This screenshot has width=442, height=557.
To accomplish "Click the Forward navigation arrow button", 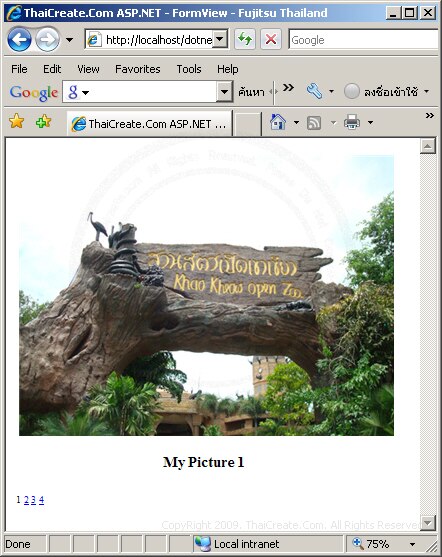I will [48, 39].
